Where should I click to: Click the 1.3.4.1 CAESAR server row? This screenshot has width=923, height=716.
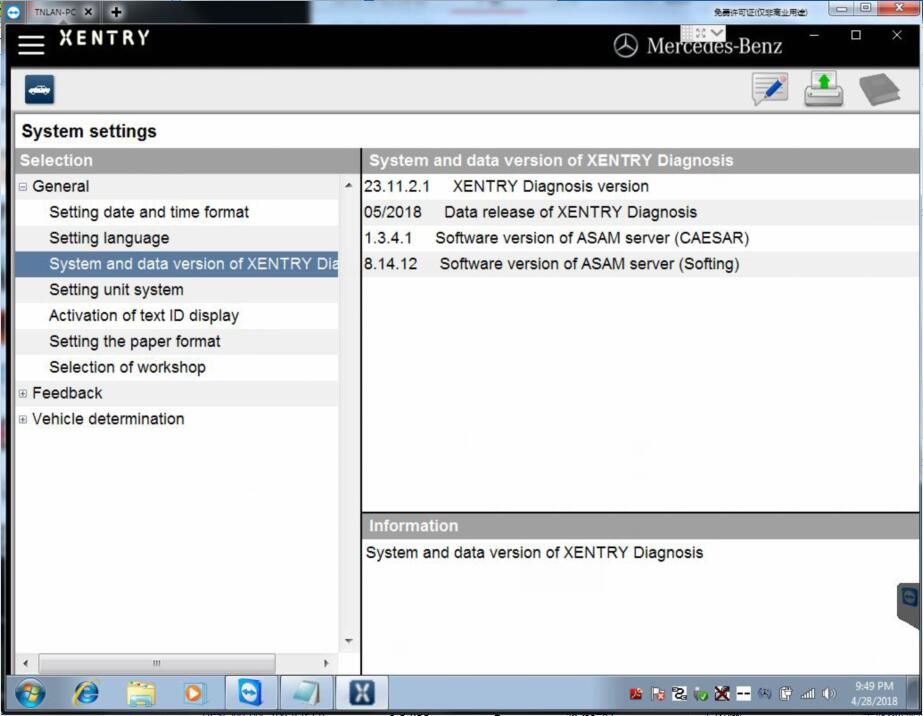[640, 238]
